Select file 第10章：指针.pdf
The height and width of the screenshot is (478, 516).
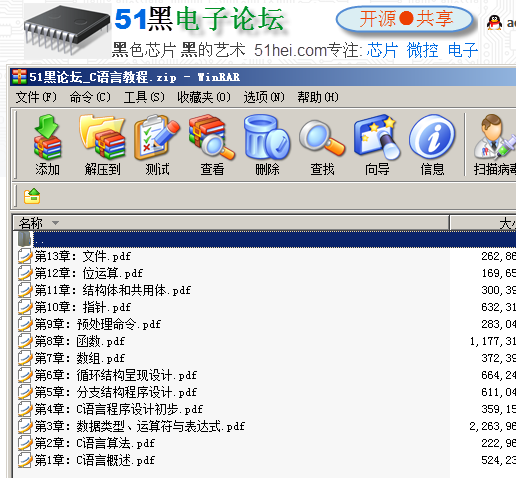(x=83, y=307)
